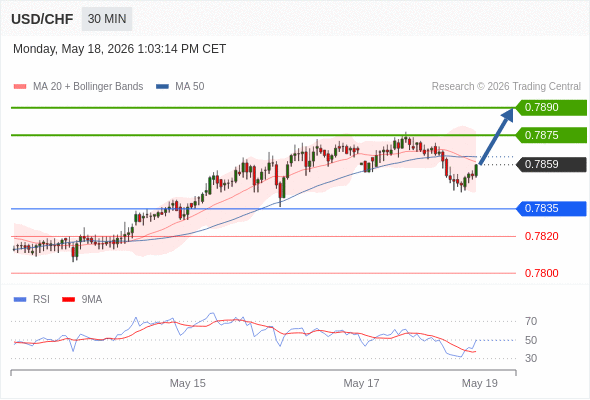Click the blue 0.7835 pivot price tag
This screenshot has height=400, width=590.
tap(551, 208)
